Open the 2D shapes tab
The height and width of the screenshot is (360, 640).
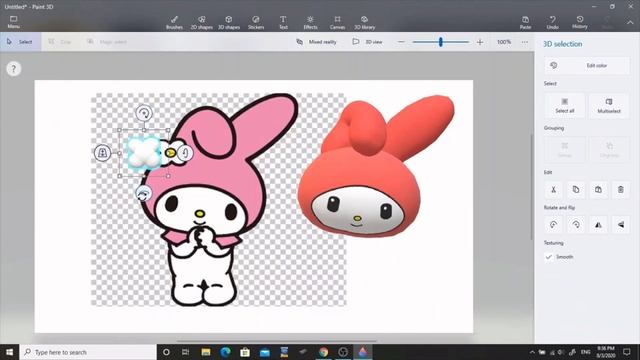(202, 22)
